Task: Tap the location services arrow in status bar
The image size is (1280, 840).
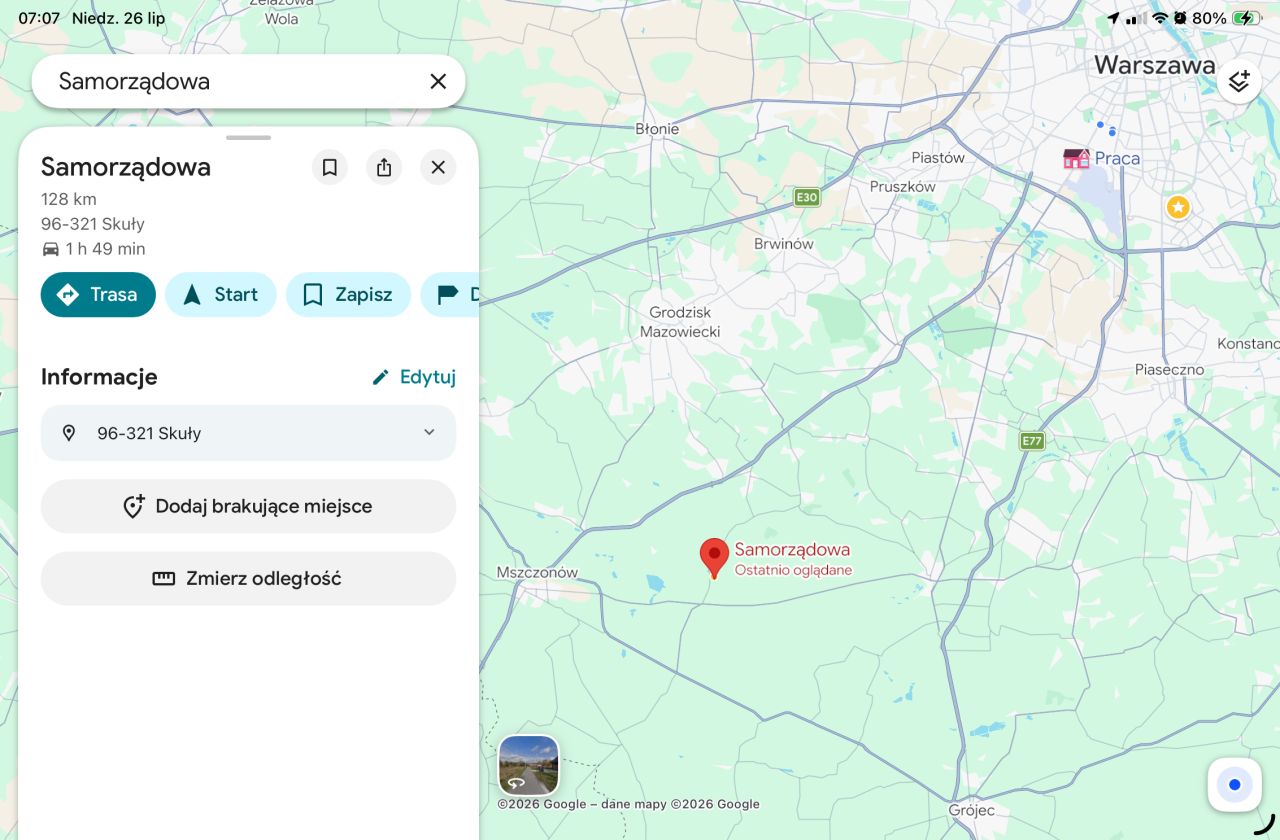Action: point(1113,18)
